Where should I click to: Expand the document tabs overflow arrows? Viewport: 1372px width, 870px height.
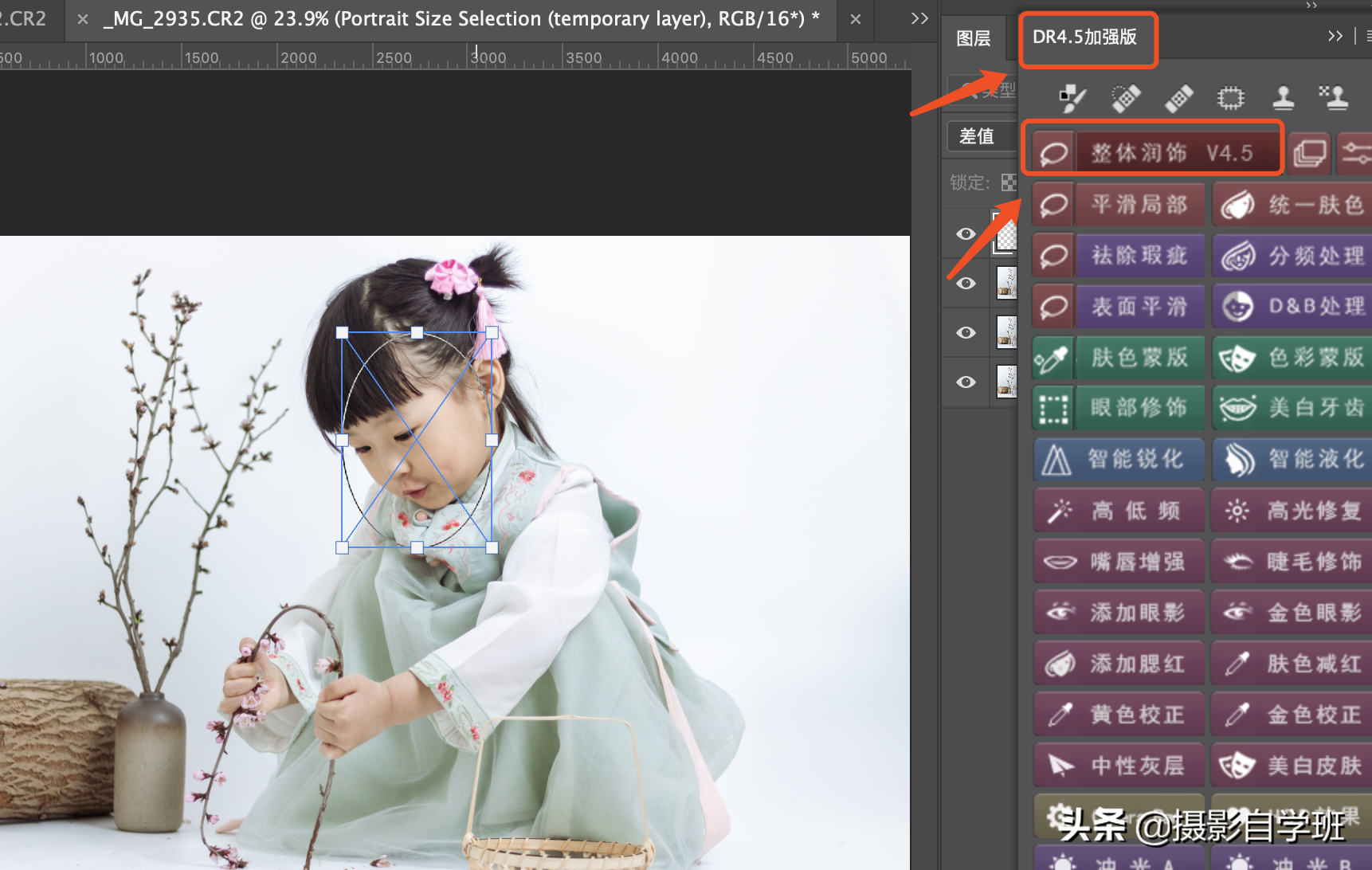[x=919, y=18]
